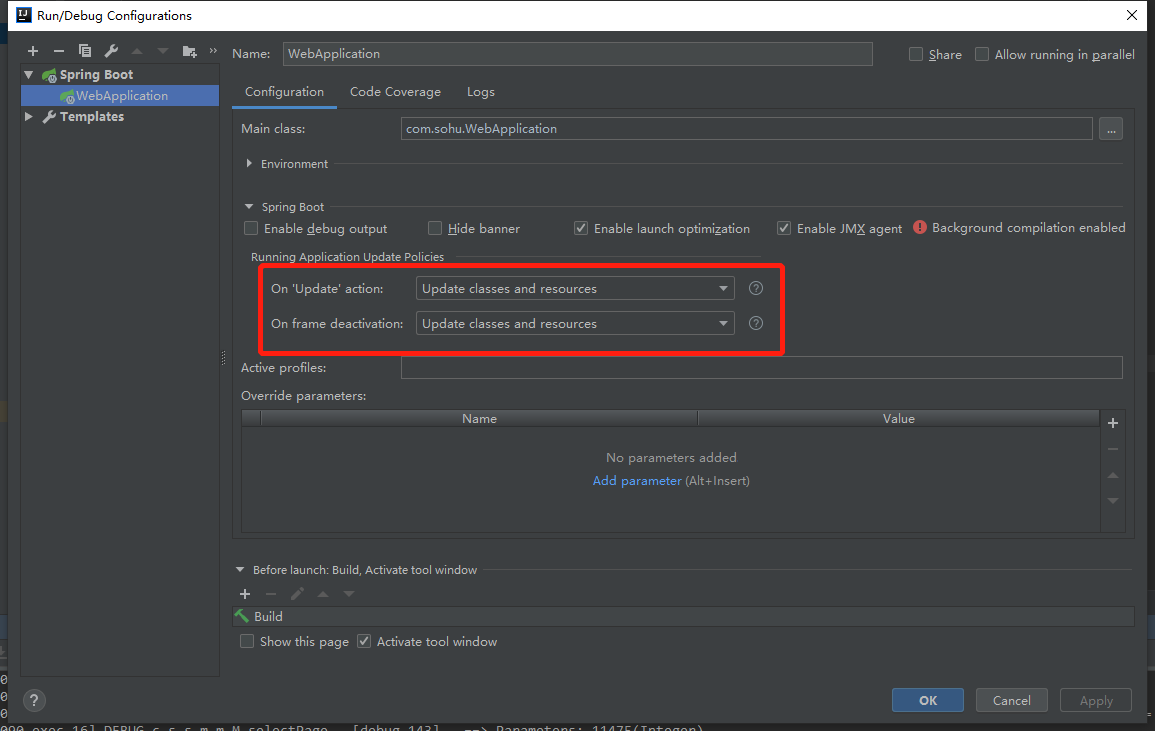The height and width of the screenshot is (731, 1155).
Task: Open help for 'Update' action policy
Action: pyautogui.click(x=756, y=288)
